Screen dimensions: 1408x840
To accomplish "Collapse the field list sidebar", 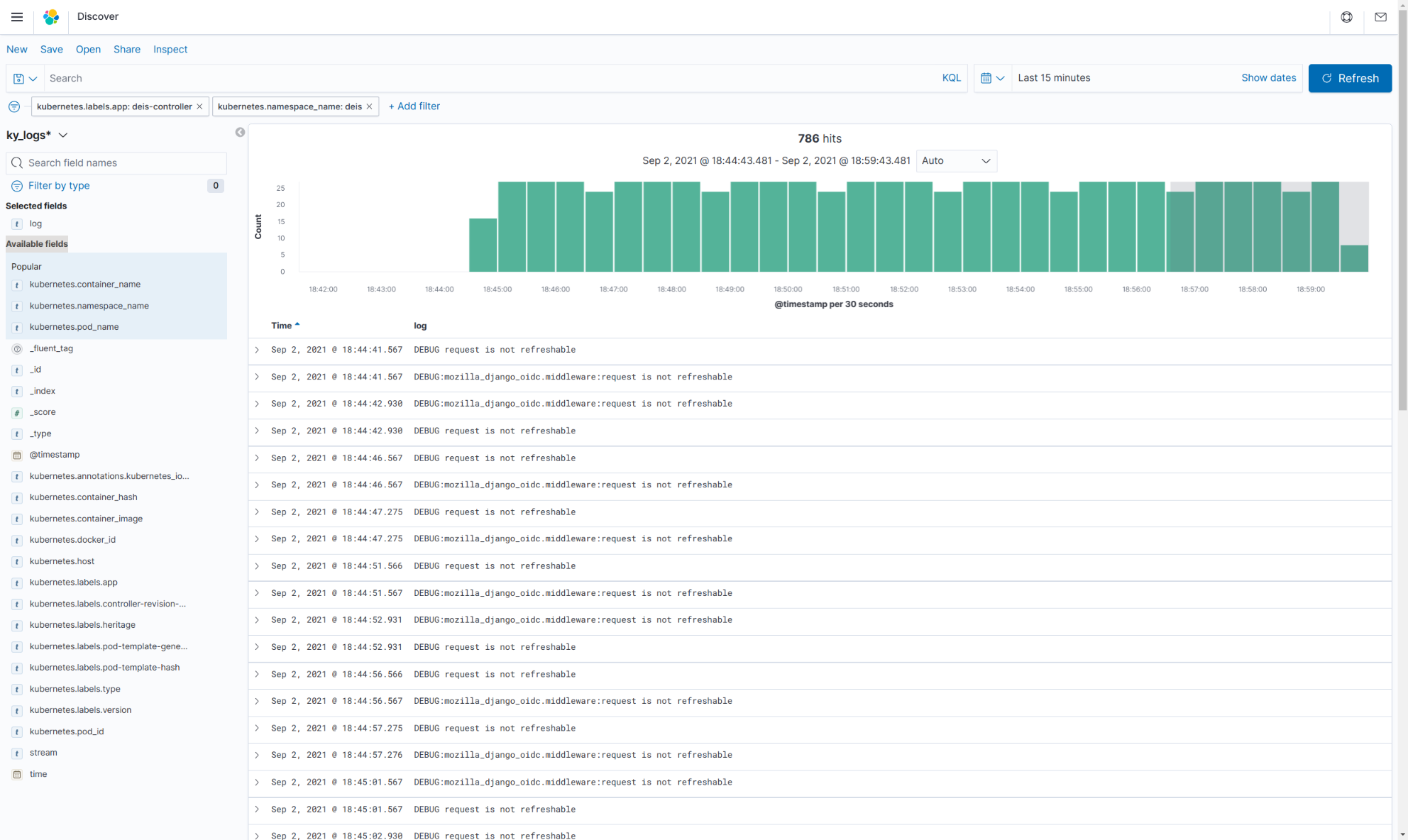I will point(240,133).
